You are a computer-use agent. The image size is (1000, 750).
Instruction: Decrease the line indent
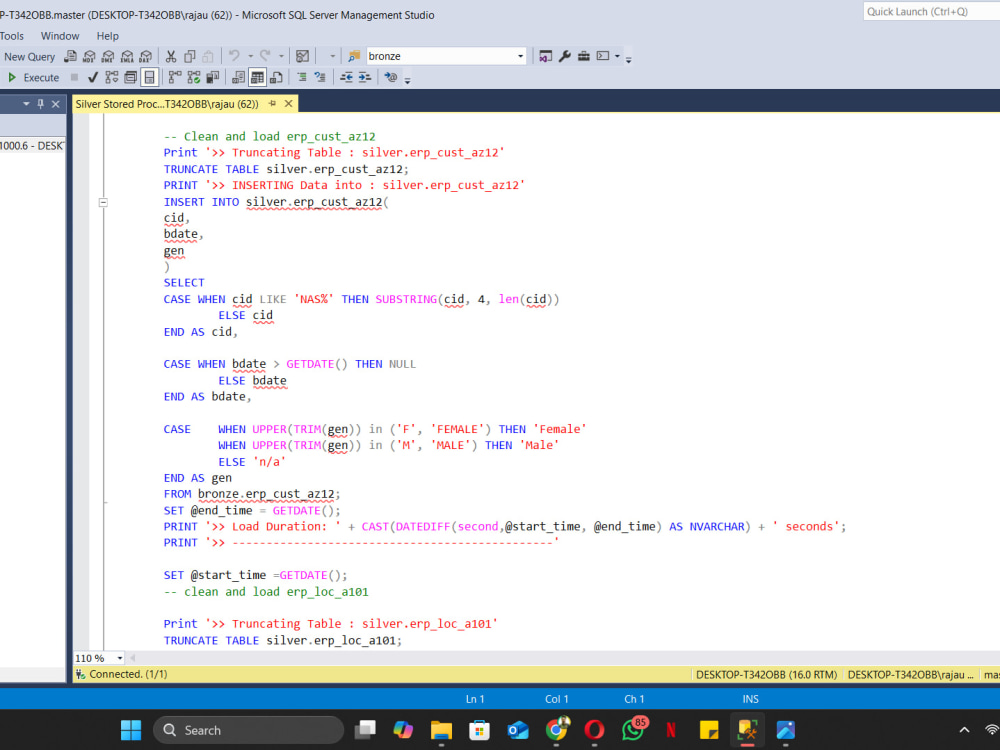click(346, 77)
